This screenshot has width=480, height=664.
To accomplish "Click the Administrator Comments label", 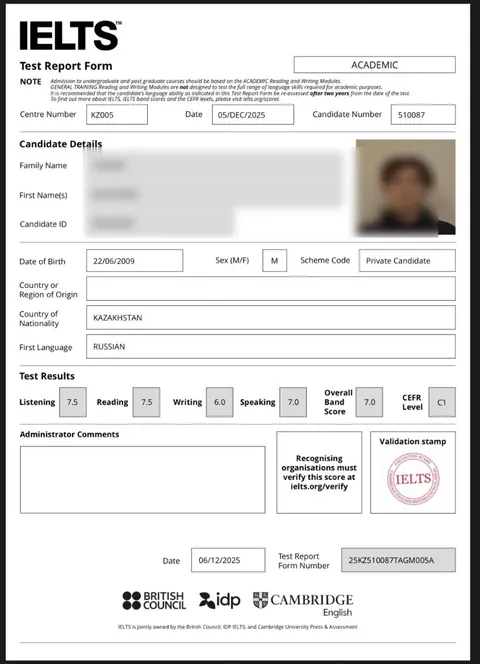I will [x=69, y=434].
